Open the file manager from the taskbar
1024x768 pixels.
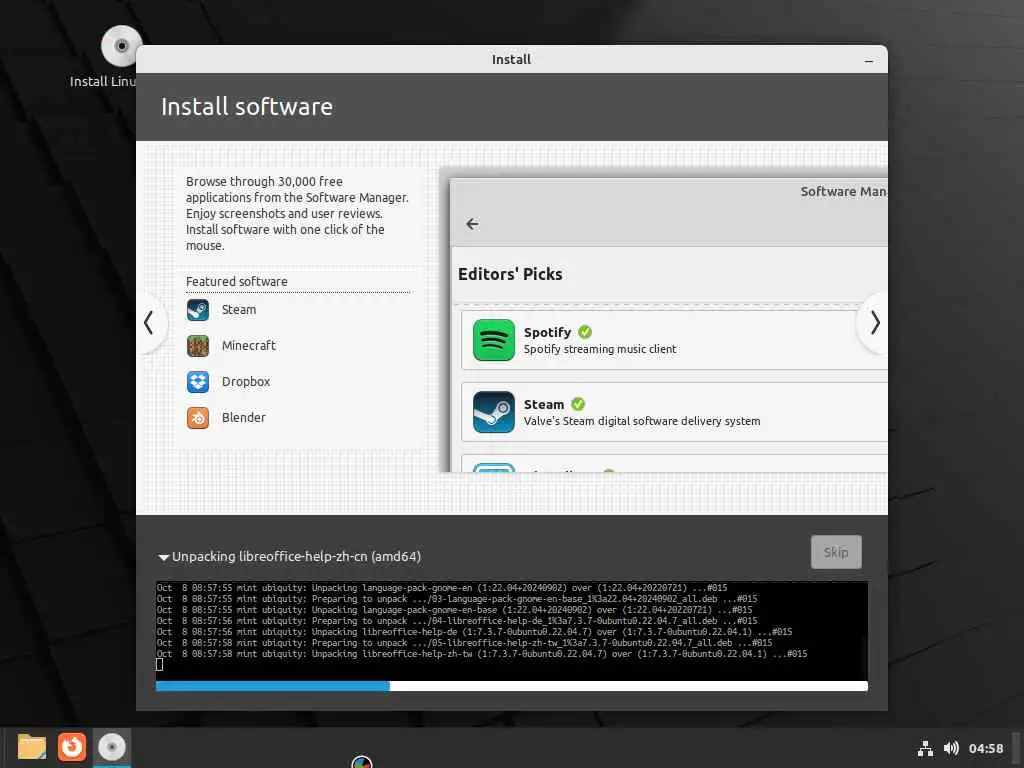[32, 747]
